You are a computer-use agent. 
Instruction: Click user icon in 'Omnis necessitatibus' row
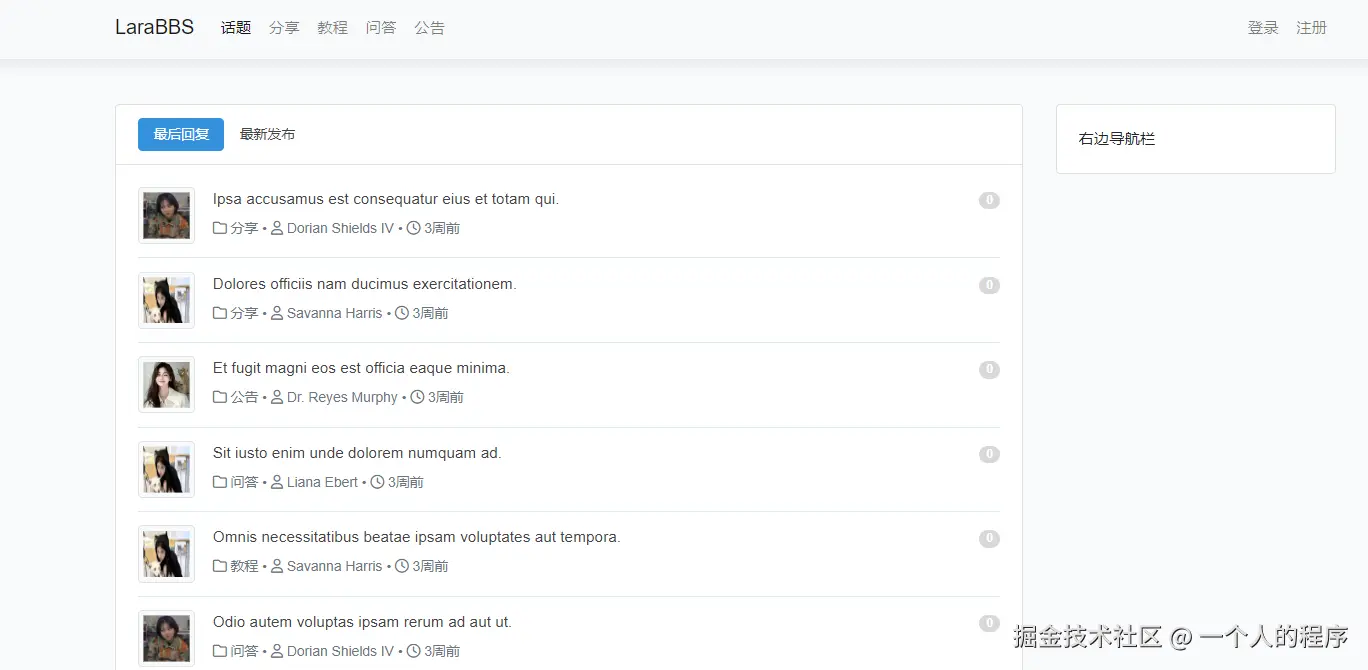[277, 566]
